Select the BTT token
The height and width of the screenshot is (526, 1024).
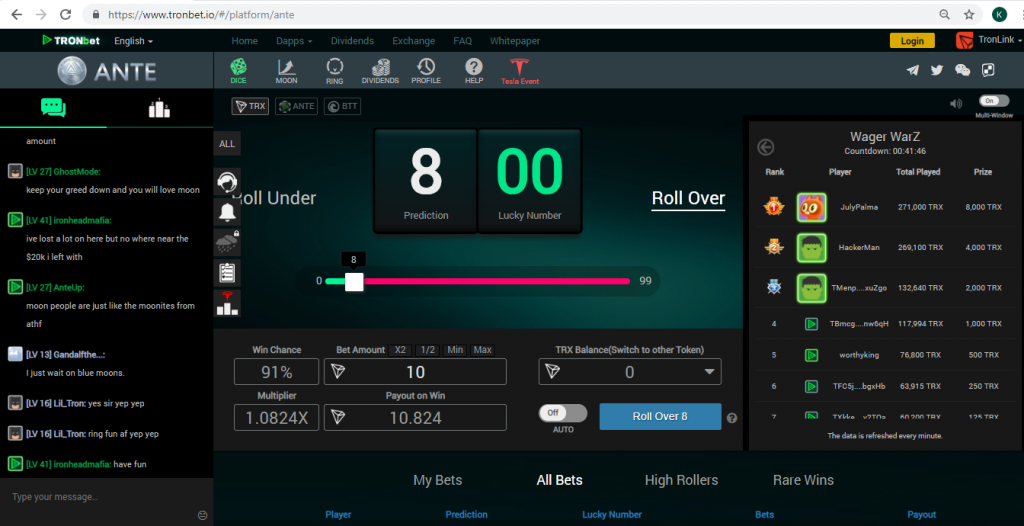click(342, 107)
